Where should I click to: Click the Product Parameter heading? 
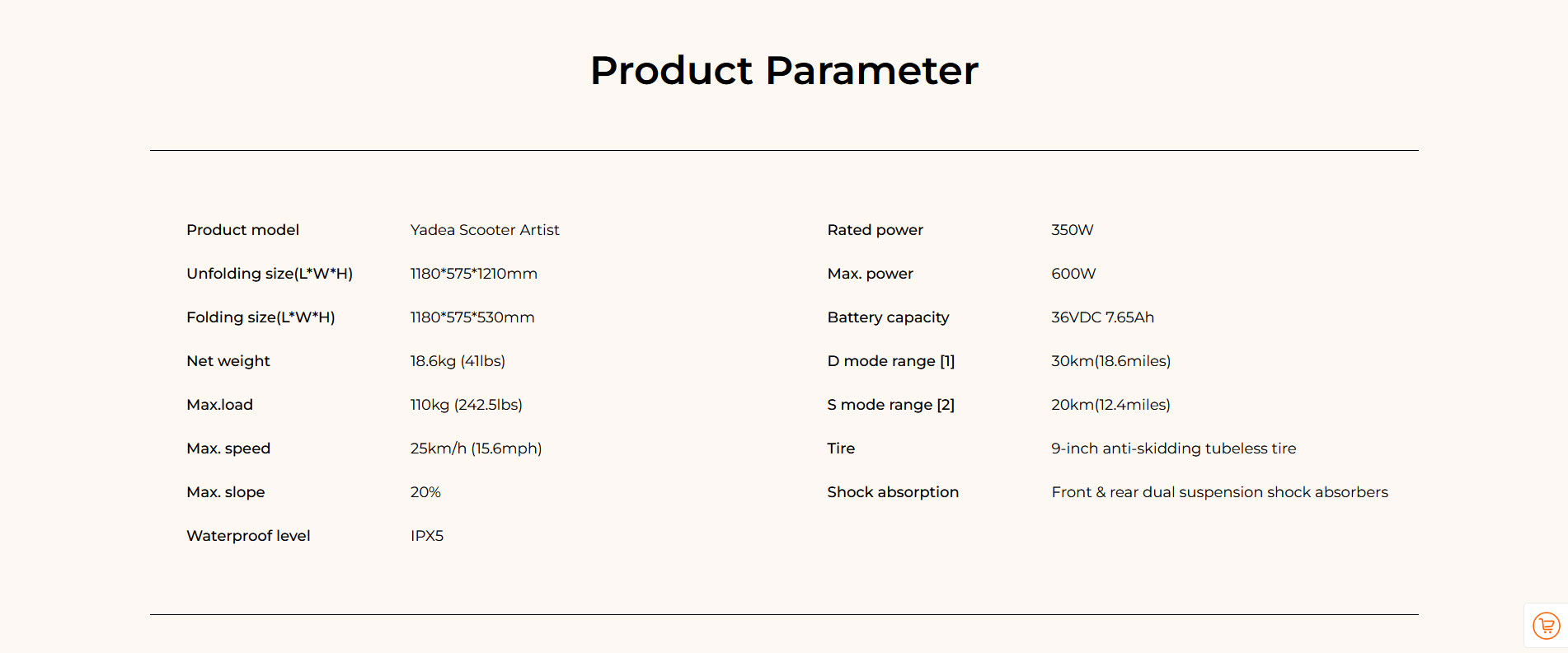pos(784,70)
